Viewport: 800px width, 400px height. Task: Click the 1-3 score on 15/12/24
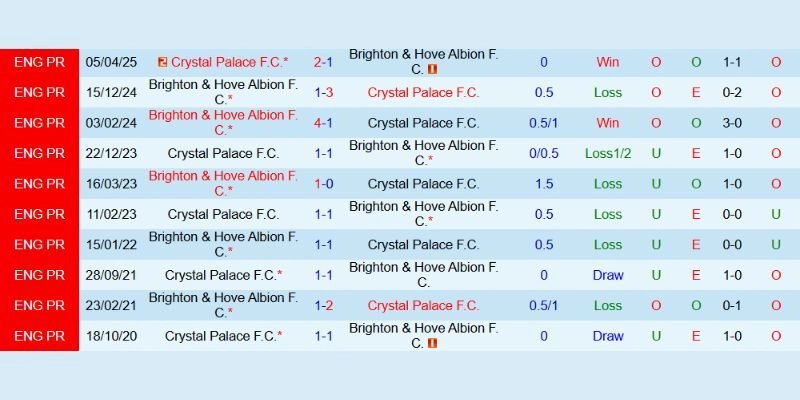324,93
